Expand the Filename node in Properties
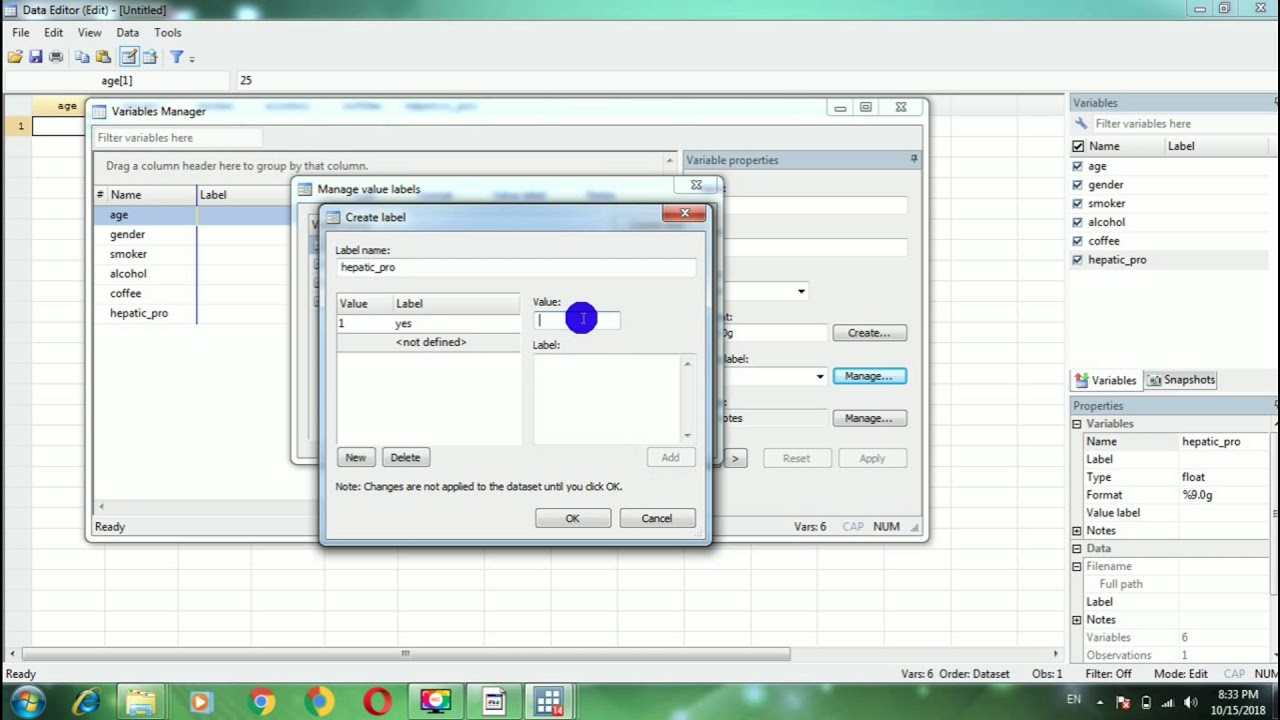The image size is (1280, 720). [x=1077, y=567]
